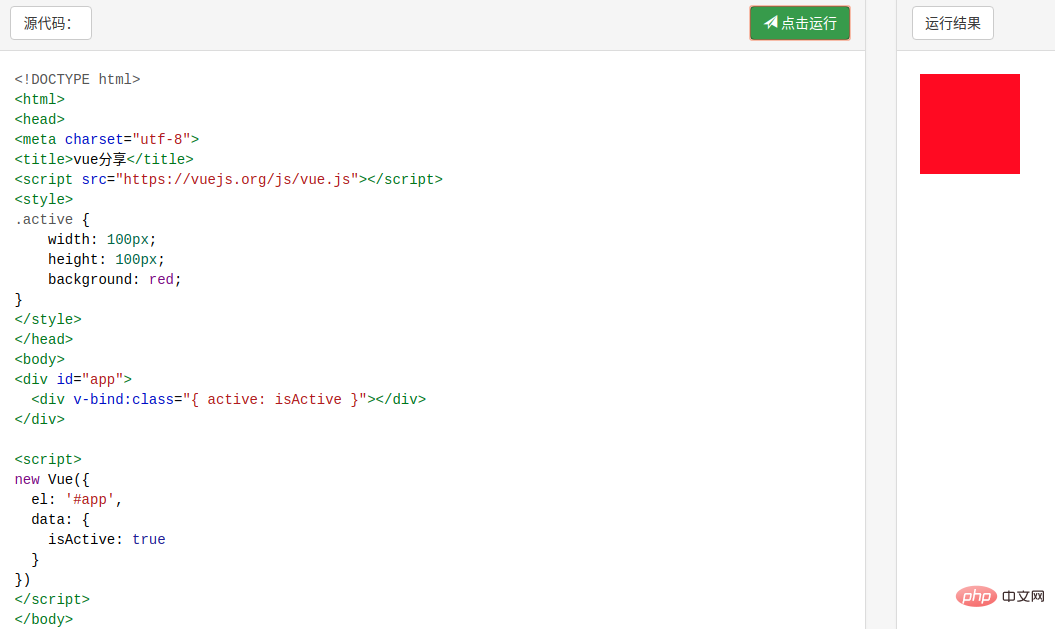Click the meta charset utf-8 line
The width and height of the screenshot is (1055, 629).
pyautogui.click(x=107, y=139)
